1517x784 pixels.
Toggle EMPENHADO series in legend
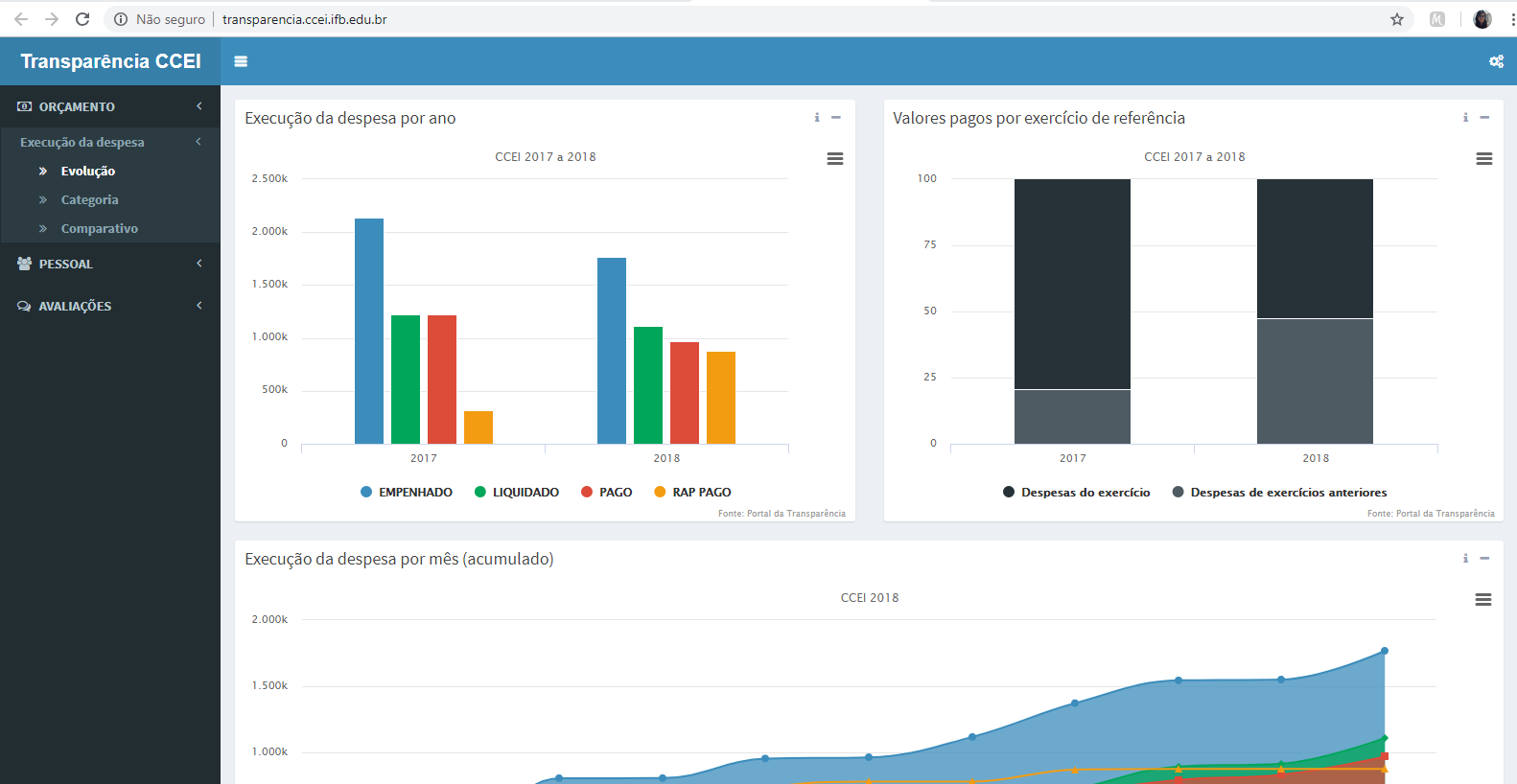coord(407,493)
